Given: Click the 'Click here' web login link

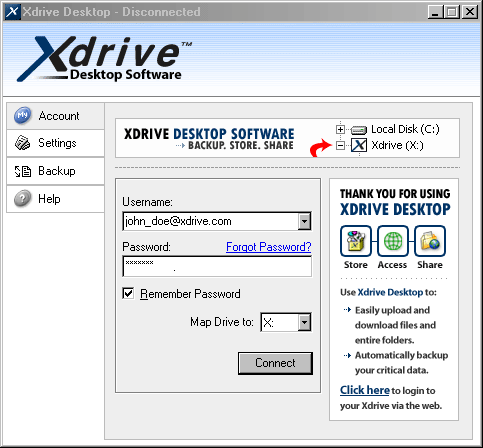Looking at the screenshot, I should [x=365, y=390].
